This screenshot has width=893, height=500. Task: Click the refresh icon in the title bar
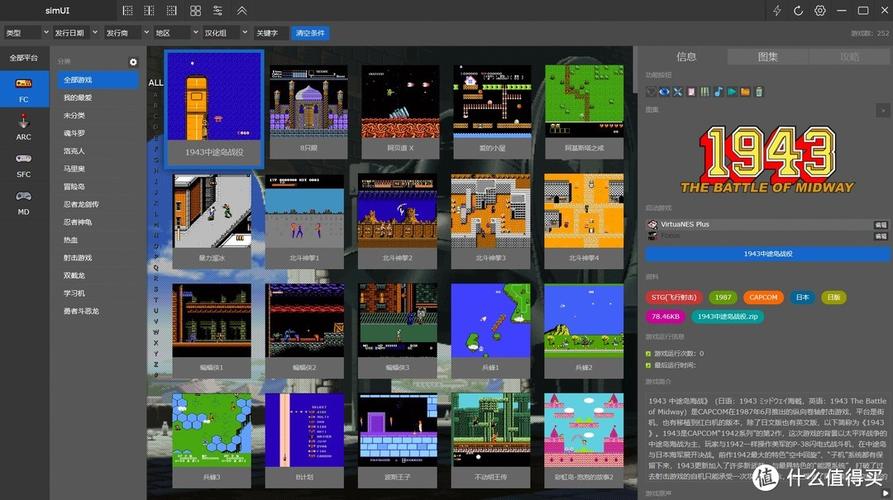pos(798,11)
